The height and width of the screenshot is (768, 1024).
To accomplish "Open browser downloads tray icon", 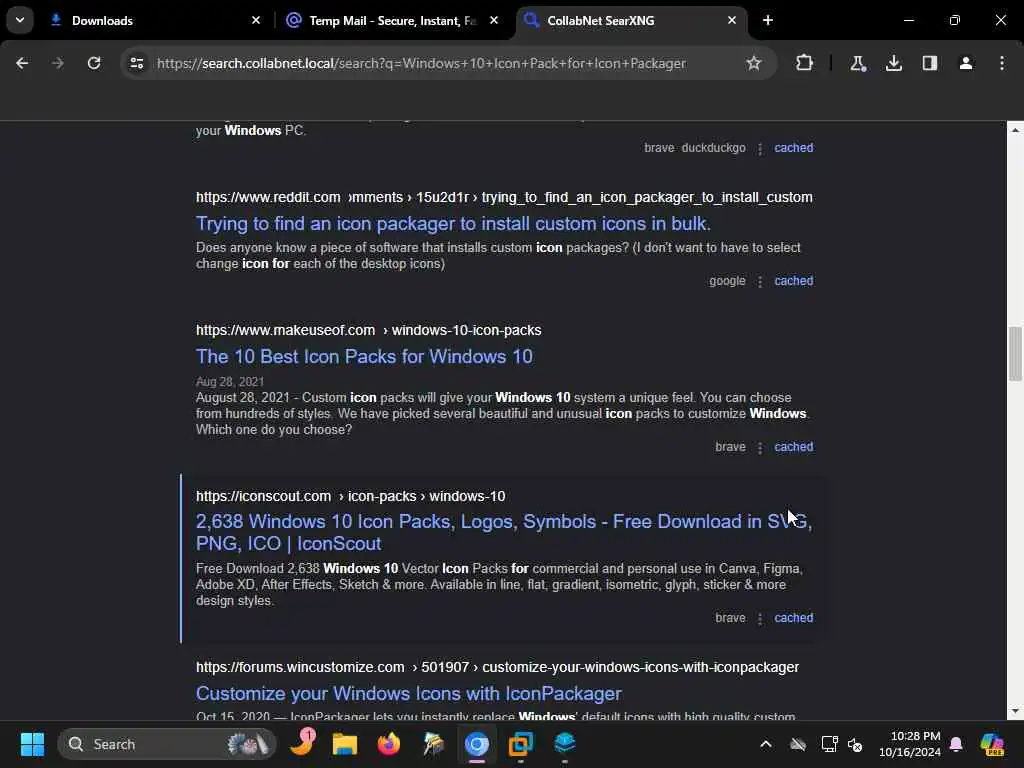I will [894, 63].
